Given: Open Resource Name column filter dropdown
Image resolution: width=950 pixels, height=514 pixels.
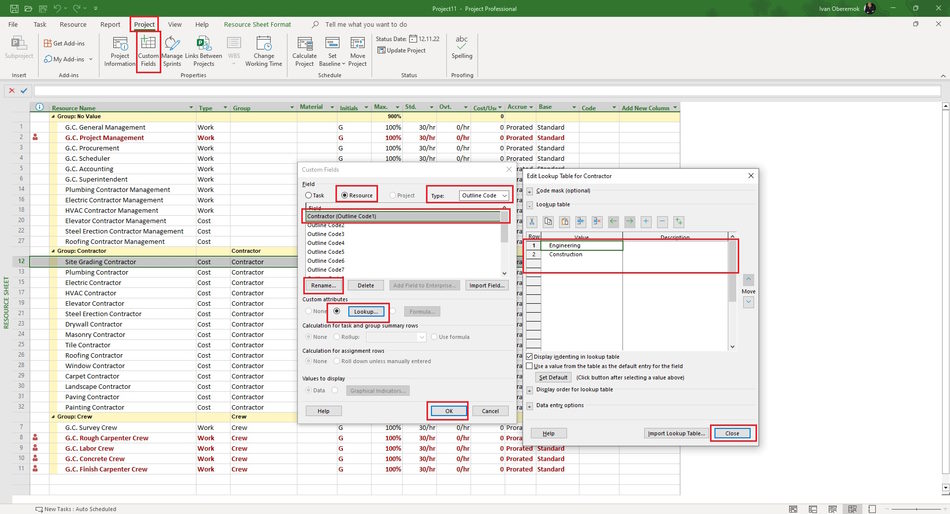Looking at the screenshot, I should (191, 107).
